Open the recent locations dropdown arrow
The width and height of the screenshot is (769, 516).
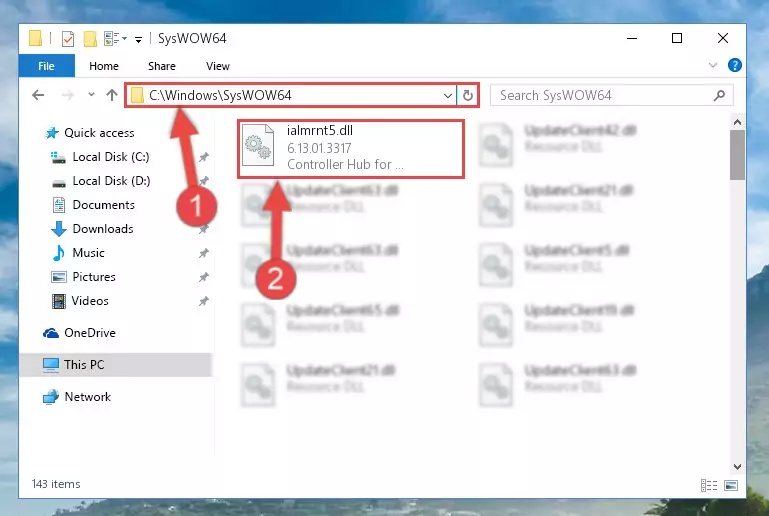coord(91,95)
